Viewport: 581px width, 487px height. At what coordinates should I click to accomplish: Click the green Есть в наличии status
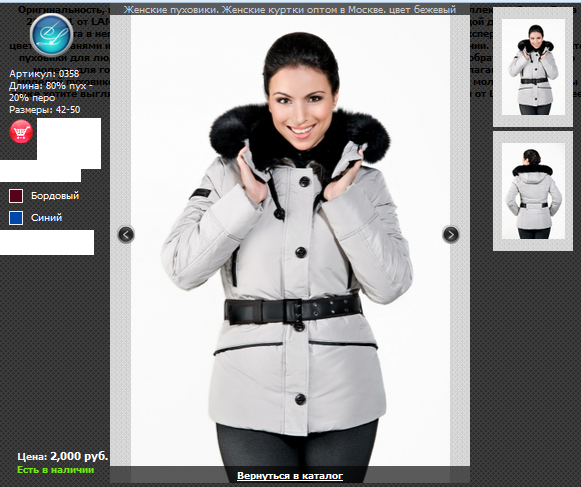56,470
